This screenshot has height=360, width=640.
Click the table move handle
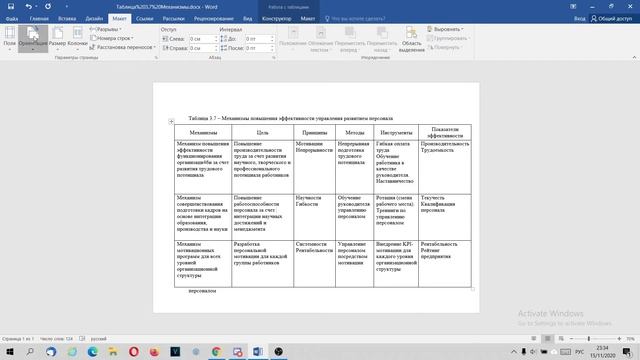(x=171, y=122)
